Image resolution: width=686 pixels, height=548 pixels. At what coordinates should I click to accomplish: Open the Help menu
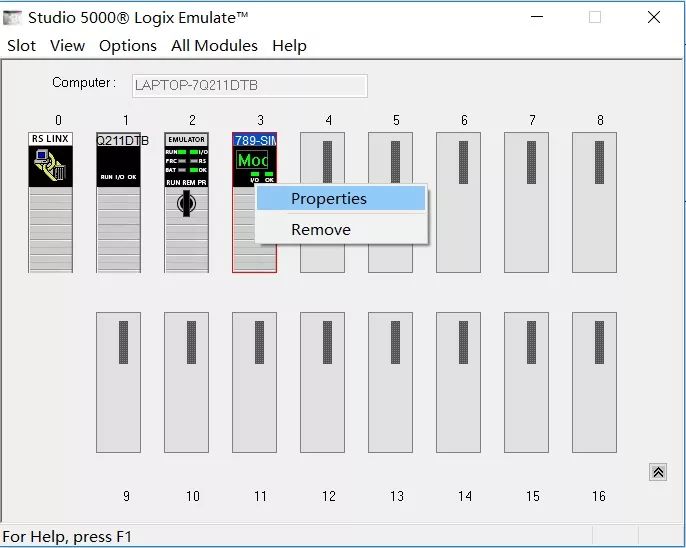tap(289, 45)
